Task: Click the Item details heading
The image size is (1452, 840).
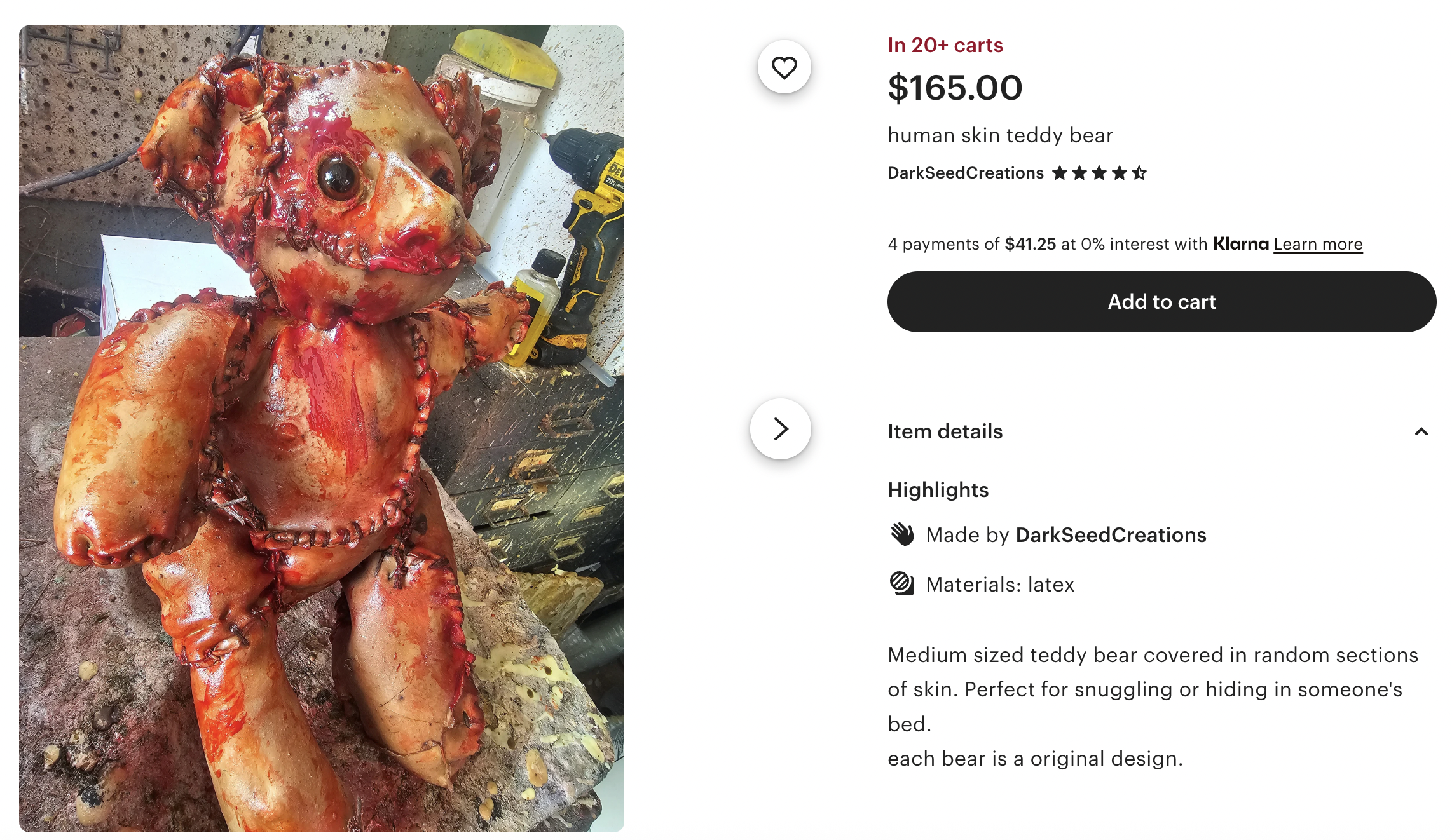Action: 945,431
